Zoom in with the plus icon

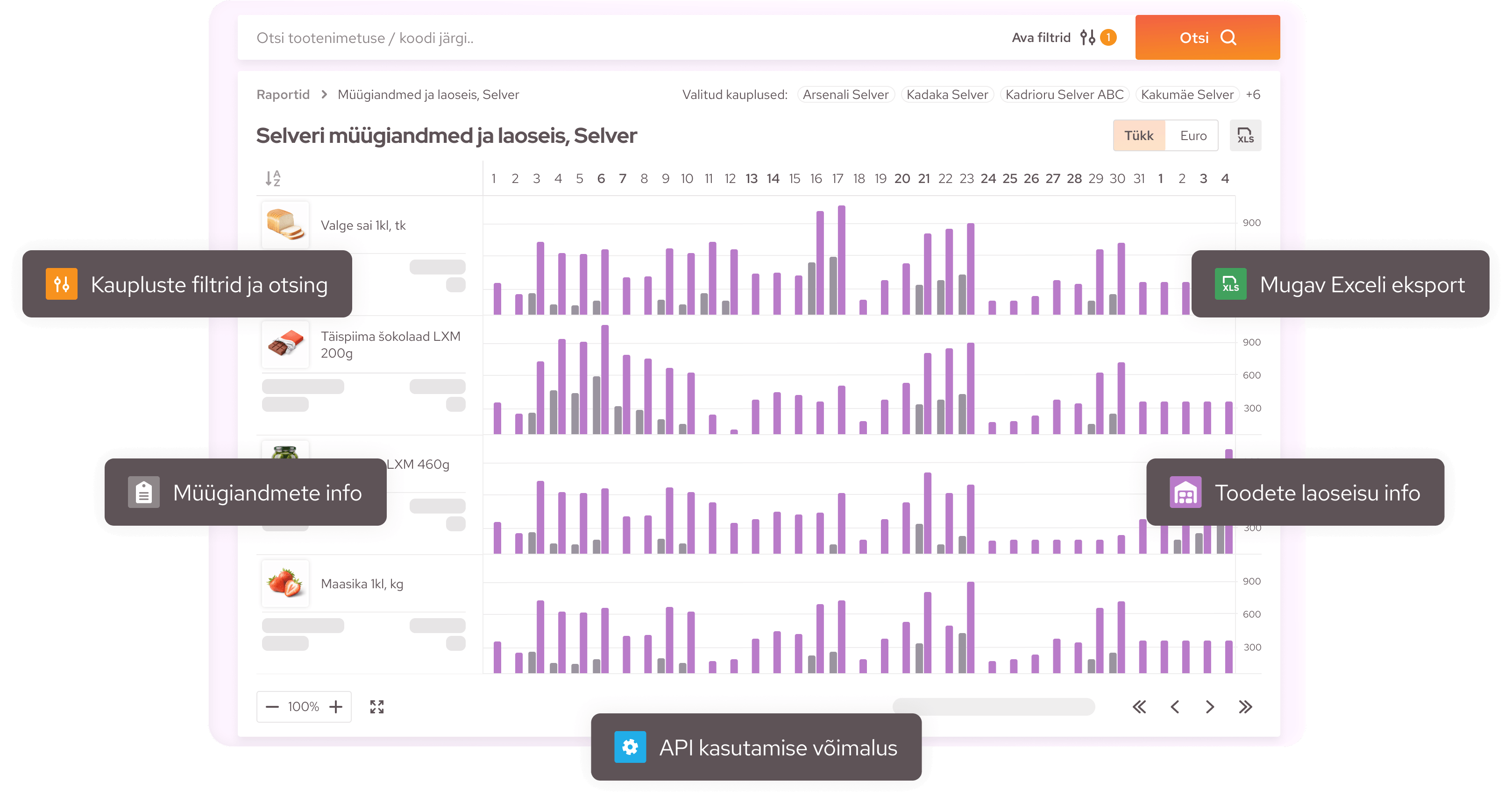tap(336, 707)
